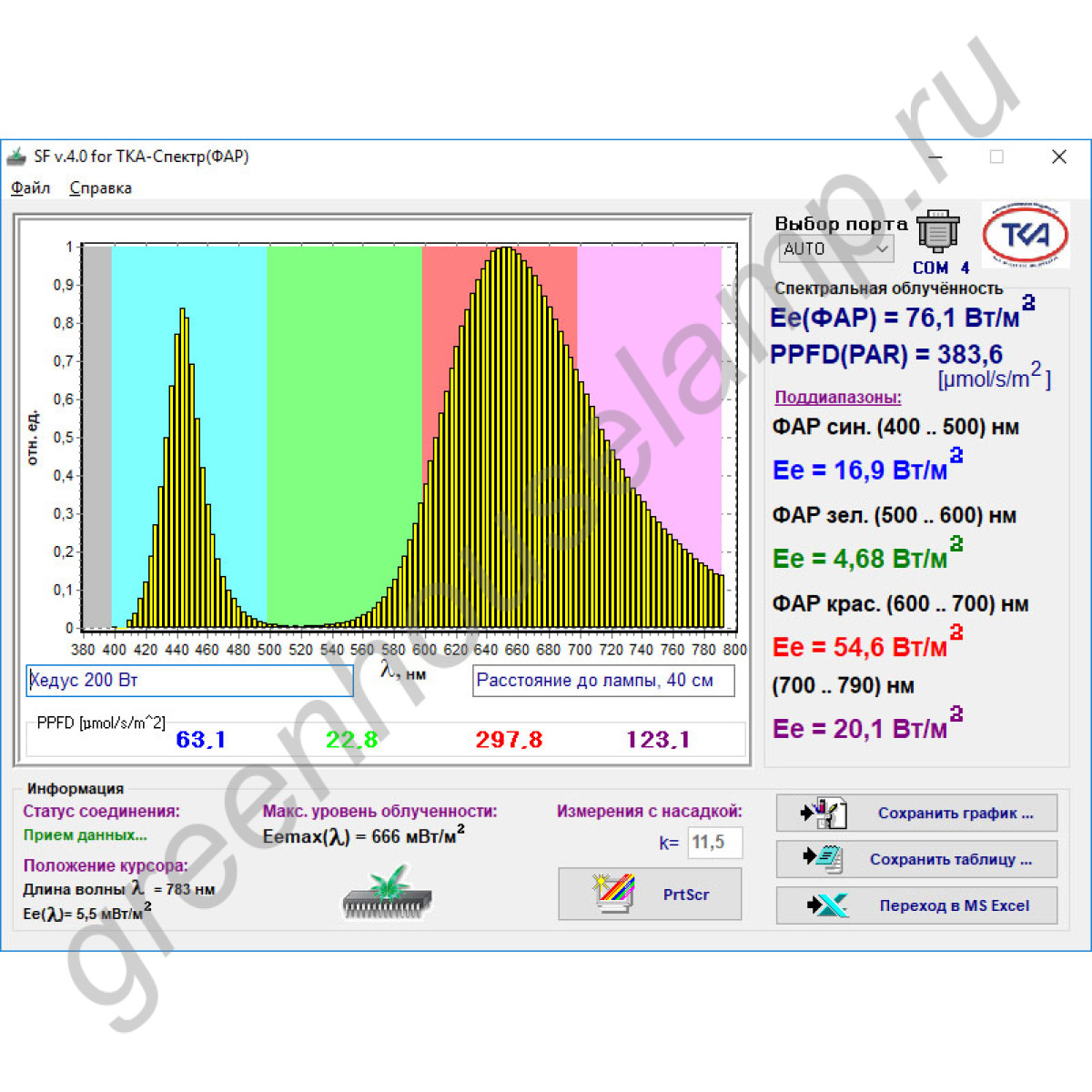
Task: Click the plant-on-chip sensor icon
Action: 388,893
